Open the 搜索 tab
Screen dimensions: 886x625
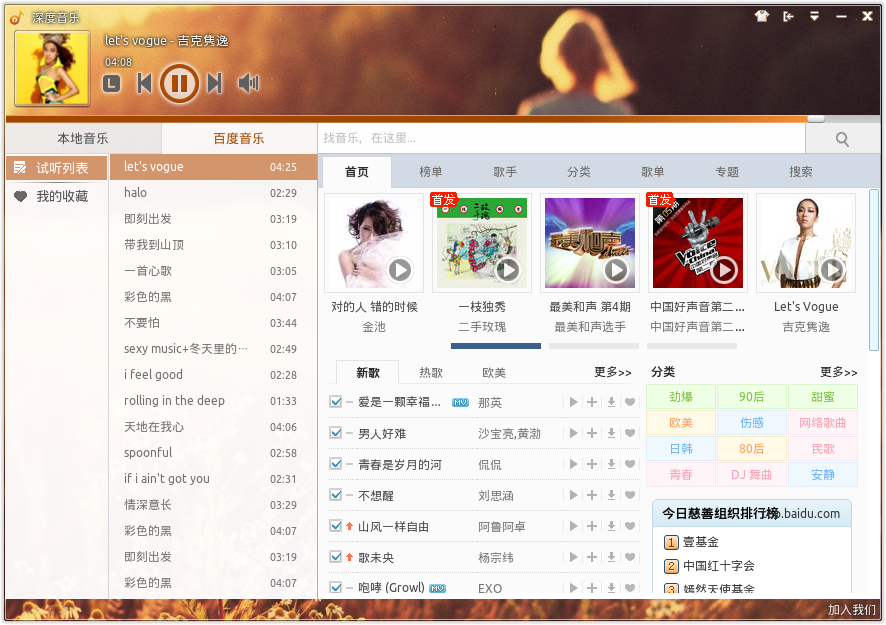pos(801,172)
